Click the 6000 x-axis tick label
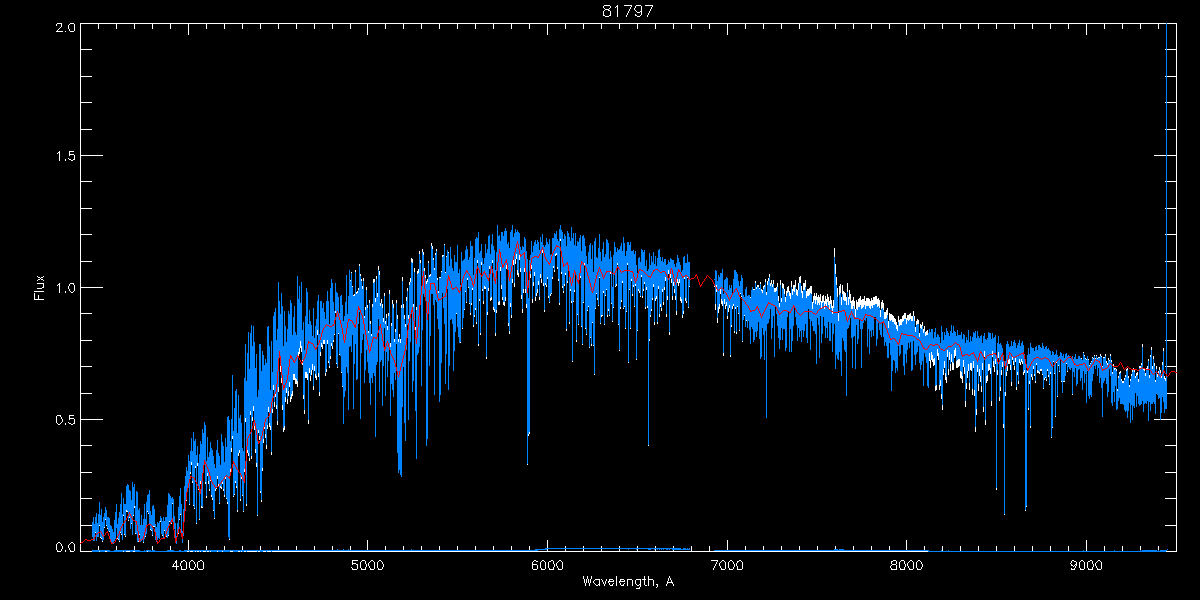This screenshot has height=600, width=1200. (x=547, y=564)
